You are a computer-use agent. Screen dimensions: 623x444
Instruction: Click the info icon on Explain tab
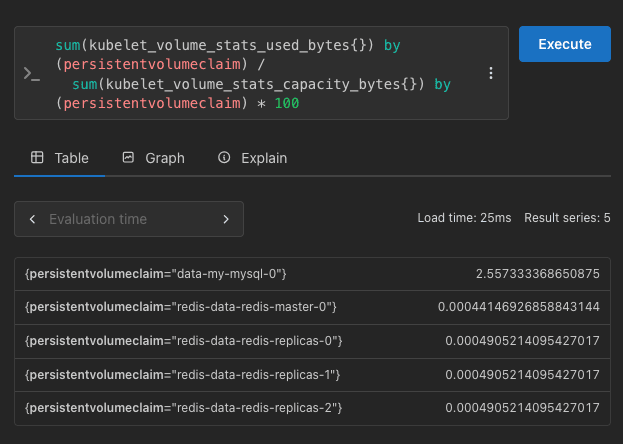click(x=224, y=158)
